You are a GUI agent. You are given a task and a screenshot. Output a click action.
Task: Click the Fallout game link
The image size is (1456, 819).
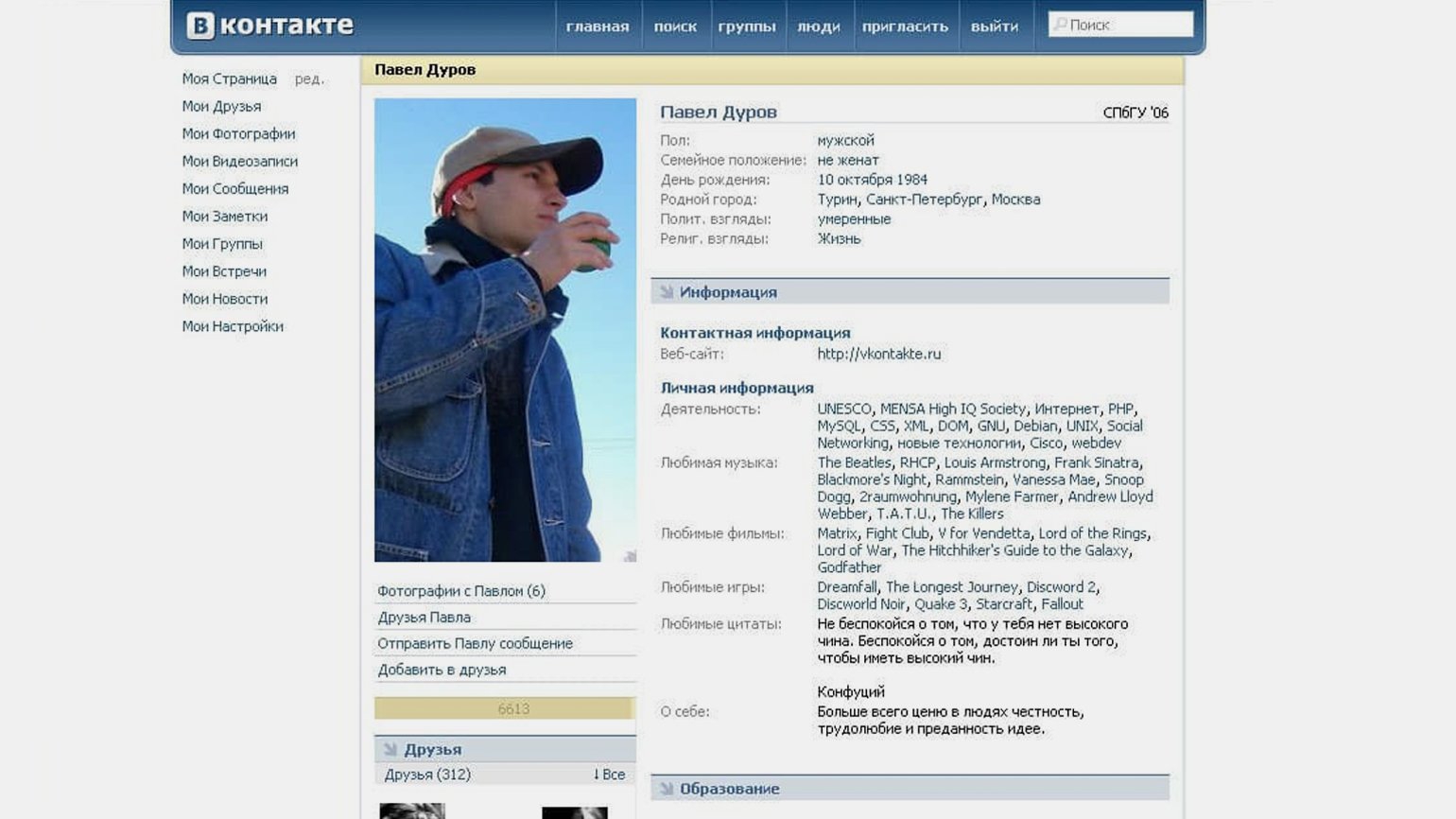coord(1063,605)
